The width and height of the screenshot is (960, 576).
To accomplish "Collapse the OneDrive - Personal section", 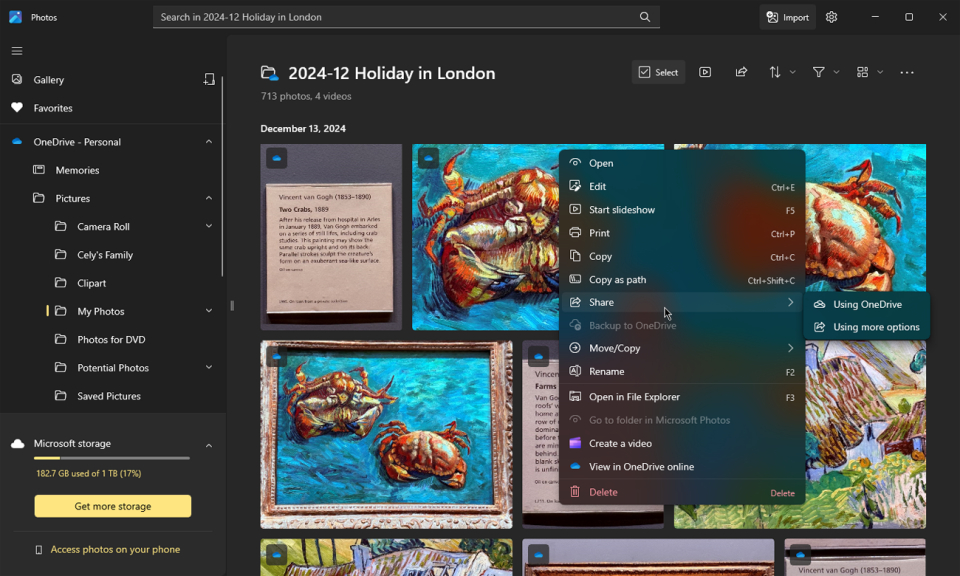I will point(209,142).
